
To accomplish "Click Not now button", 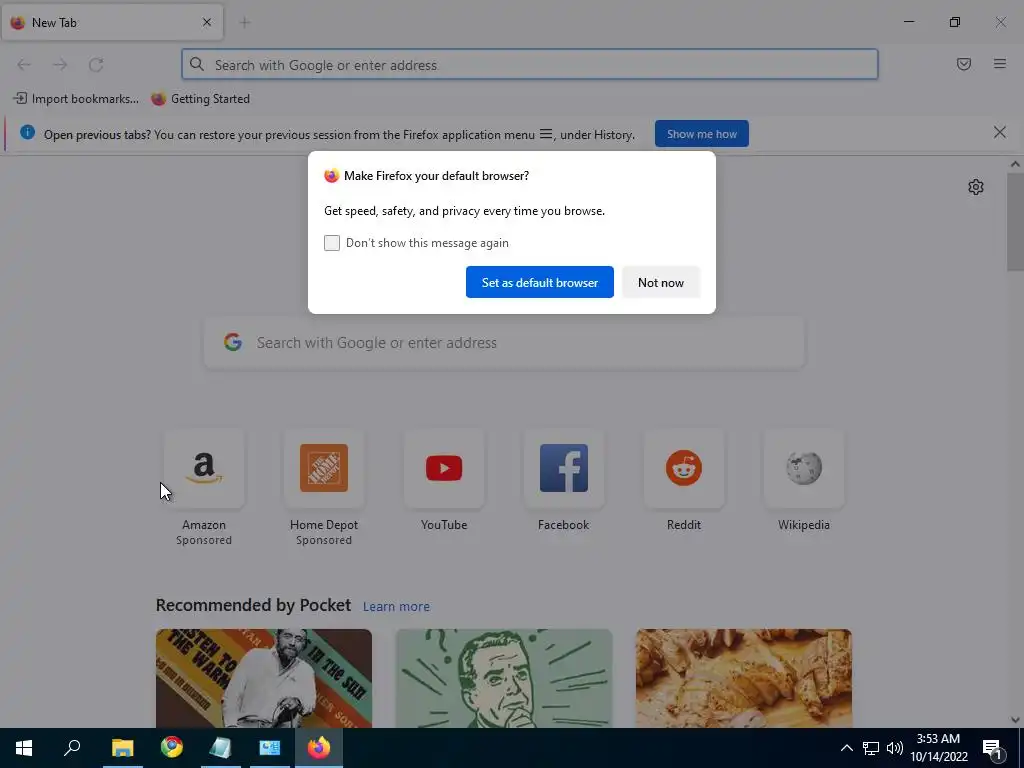I will click(661, 282).
